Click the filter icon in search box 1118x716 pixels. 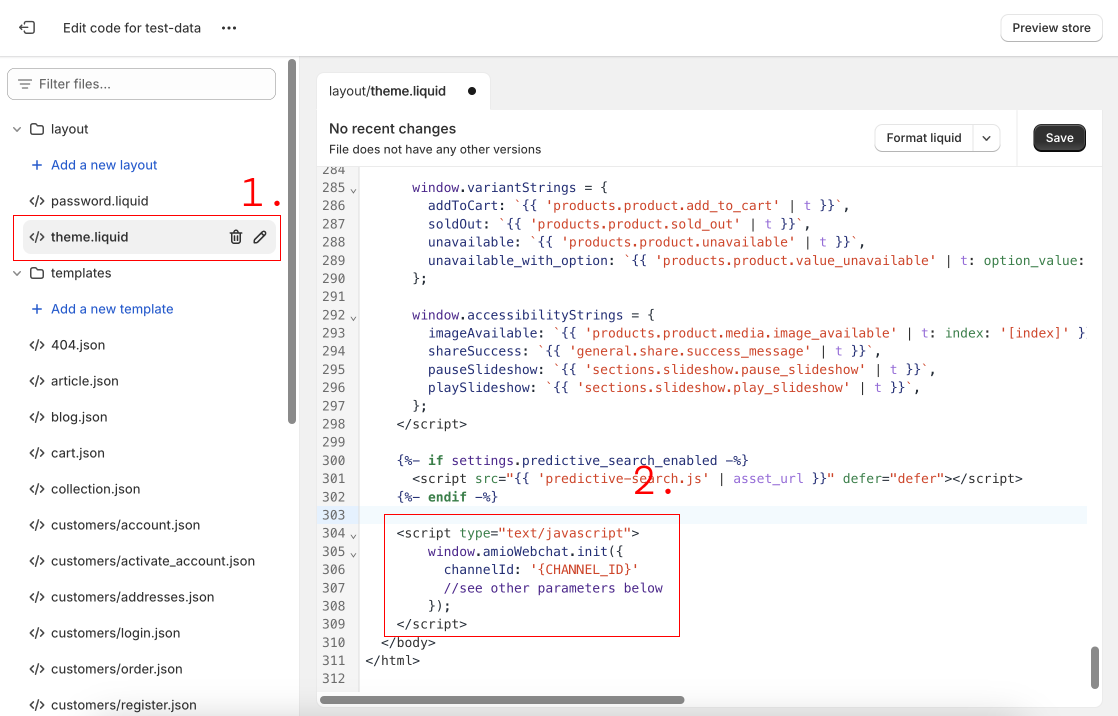[25, 84]
